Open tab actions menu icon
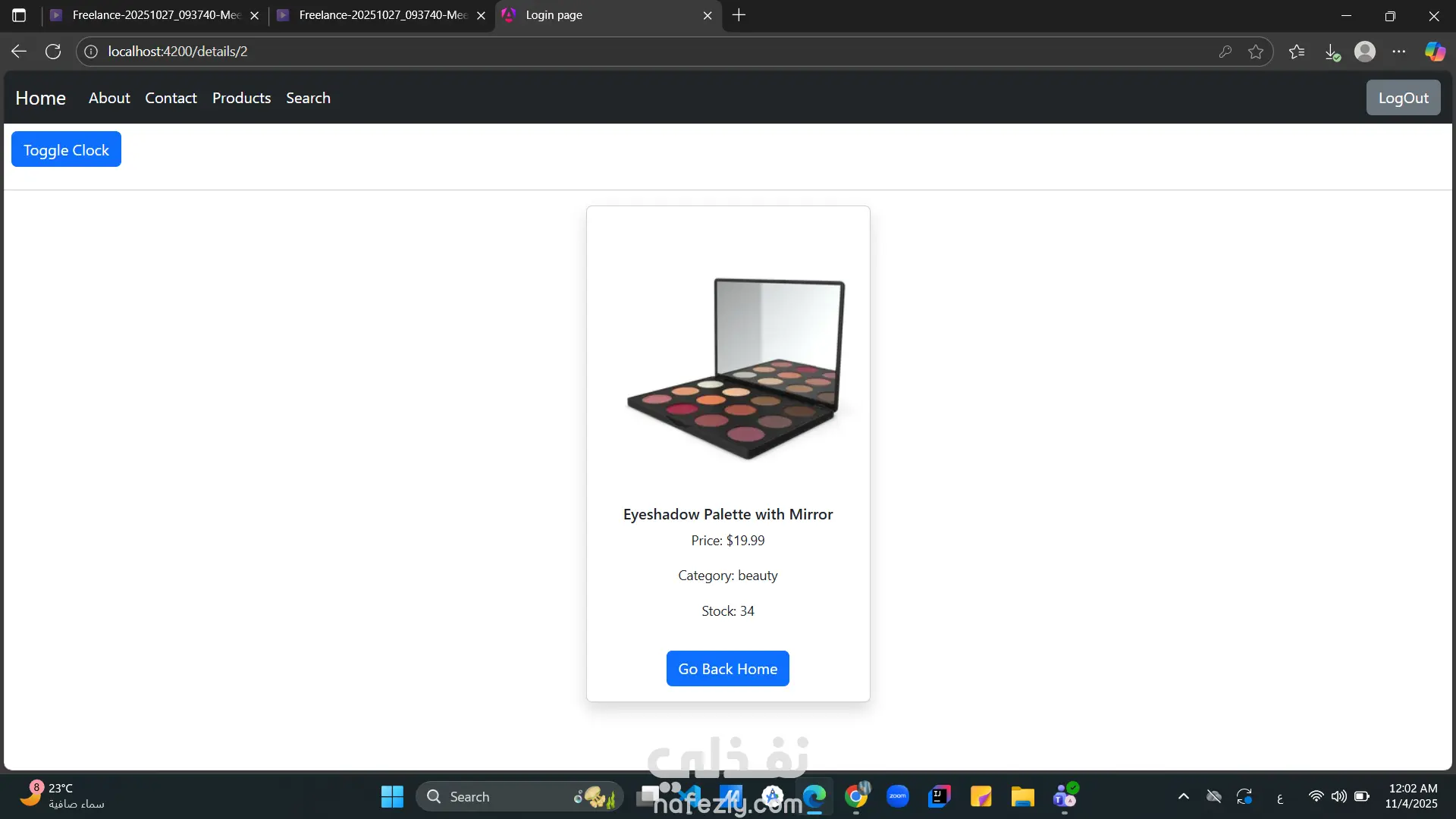The image size is (1456, 819). (19, 15)
